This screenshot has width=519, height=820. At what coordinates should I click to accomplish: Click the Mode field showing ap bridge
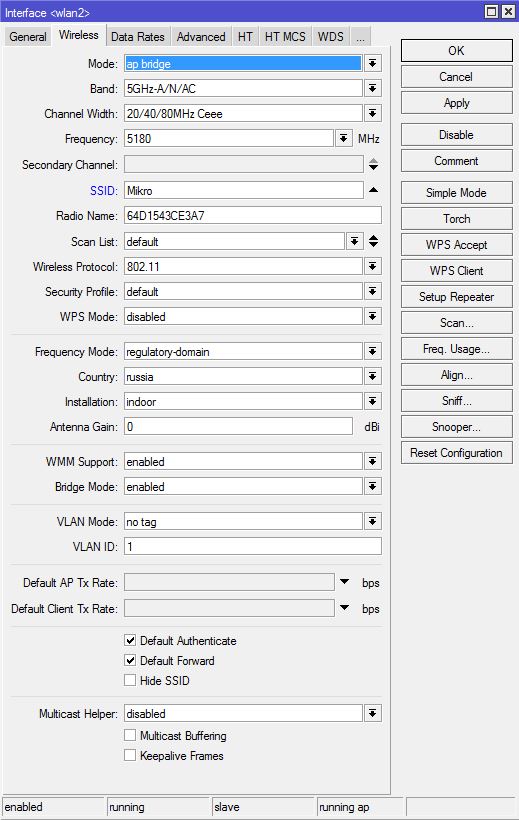click(243, 64)
